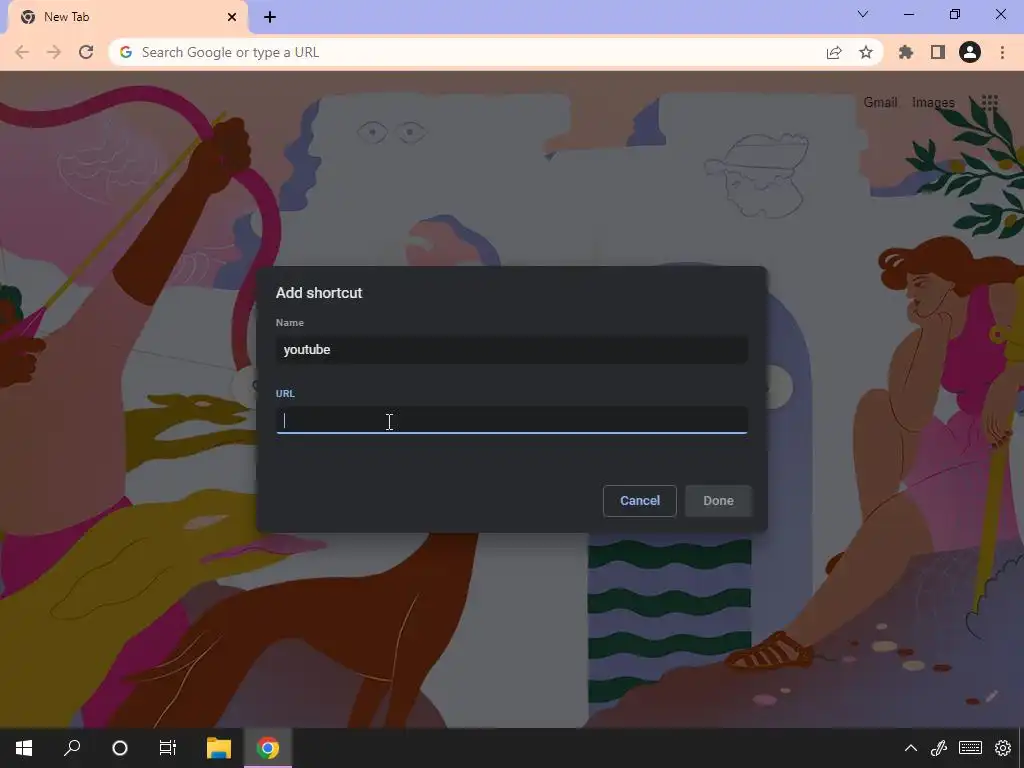Select the New Tab tab
Screen dimensions: 1024x768
[128, 17]
